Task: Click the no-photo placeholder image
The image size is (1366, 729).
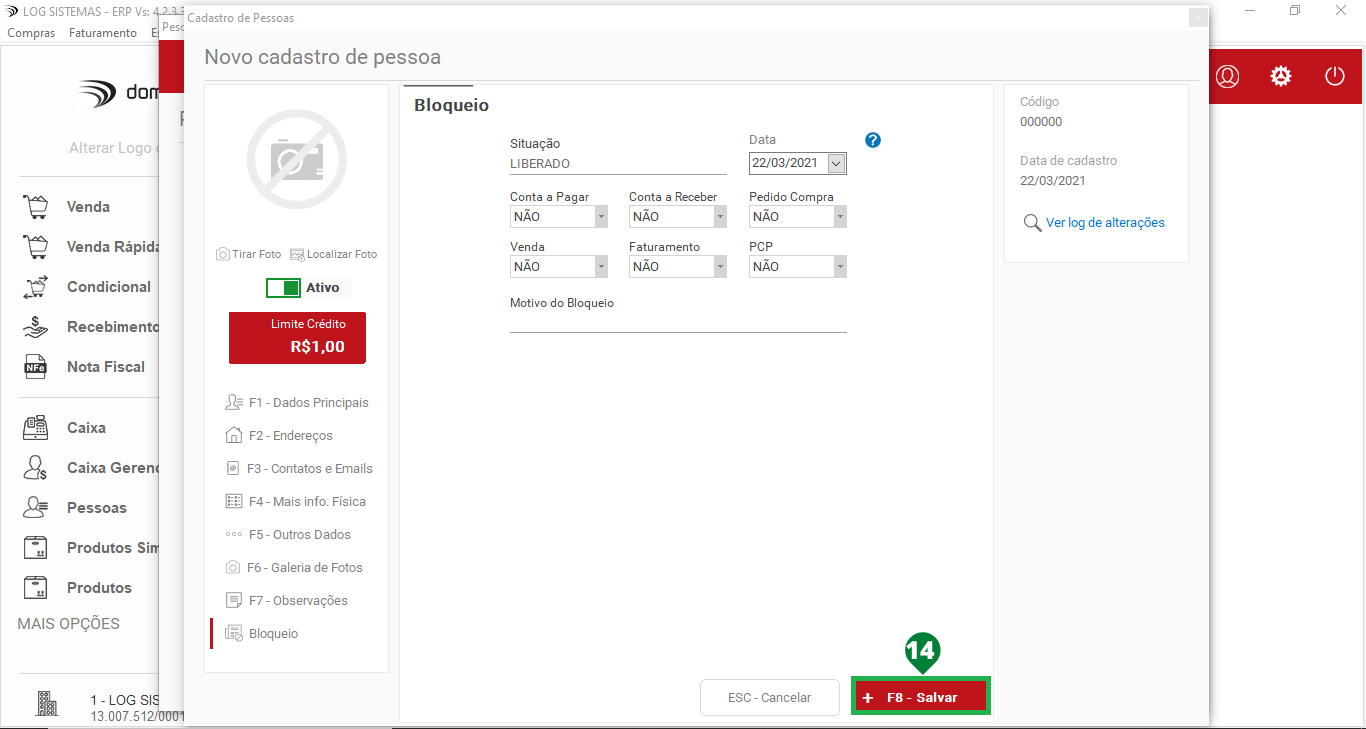Action: click(x=296, y=159)
